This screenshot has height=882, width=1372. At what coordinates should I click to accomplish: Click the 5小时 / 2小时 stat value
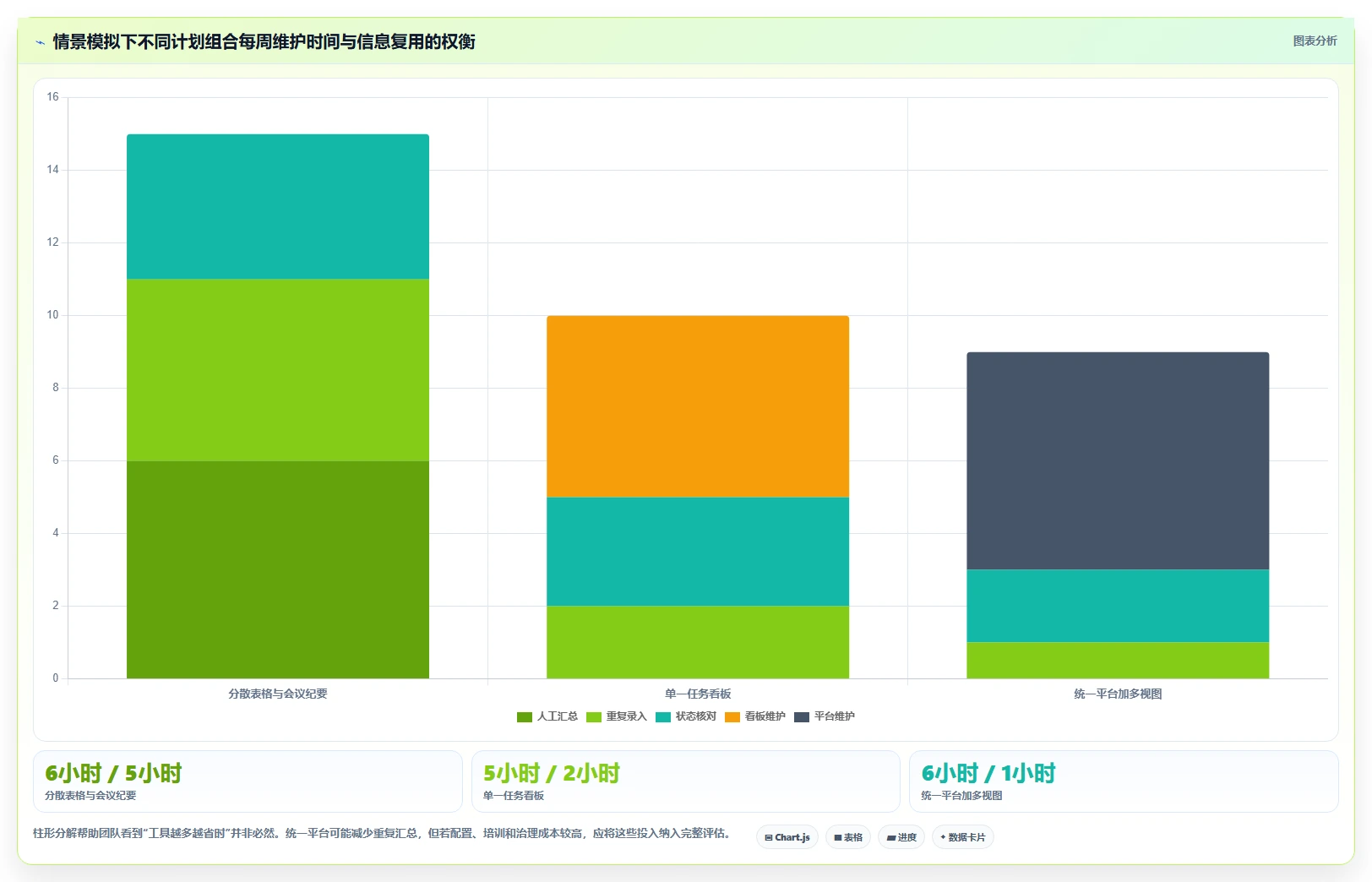pos(552,773)
